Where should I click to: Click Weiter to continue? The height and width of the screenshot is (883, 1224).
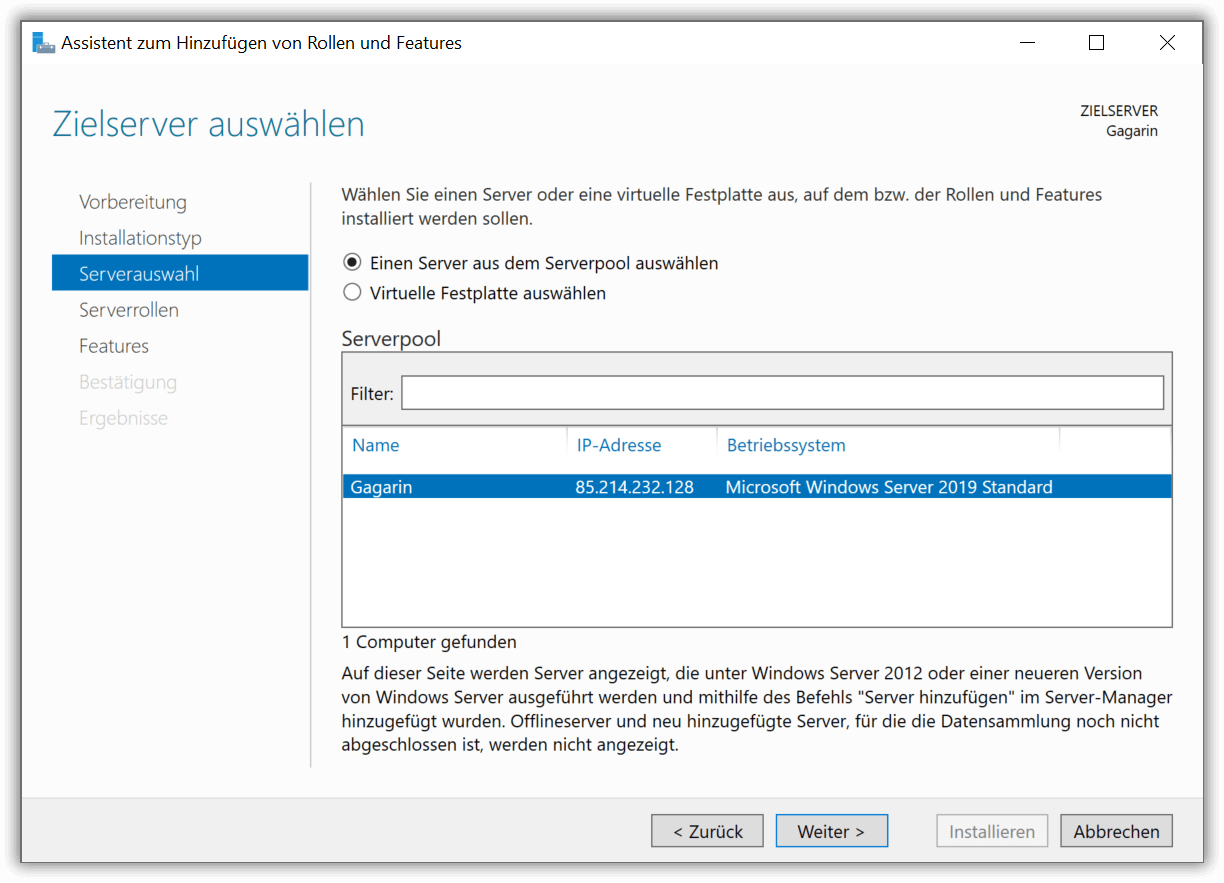(832, 831)
